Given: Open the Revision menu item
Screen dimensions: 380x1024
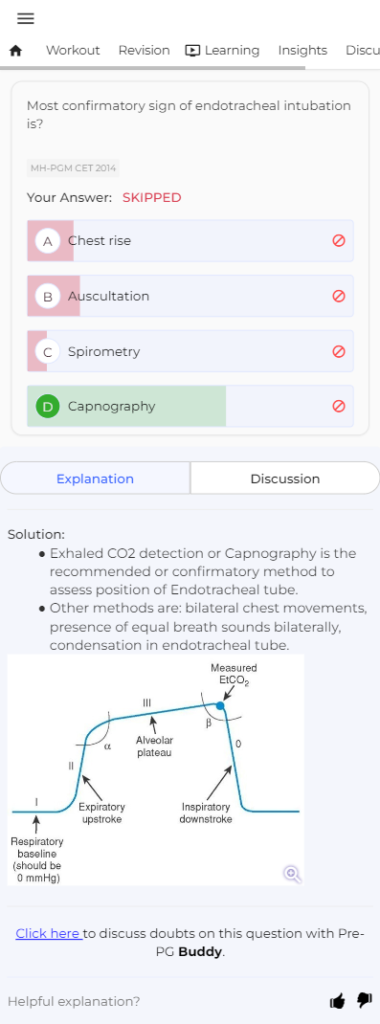Looking at the screenshot, I should pyautogui.click(x=144, y=50).
